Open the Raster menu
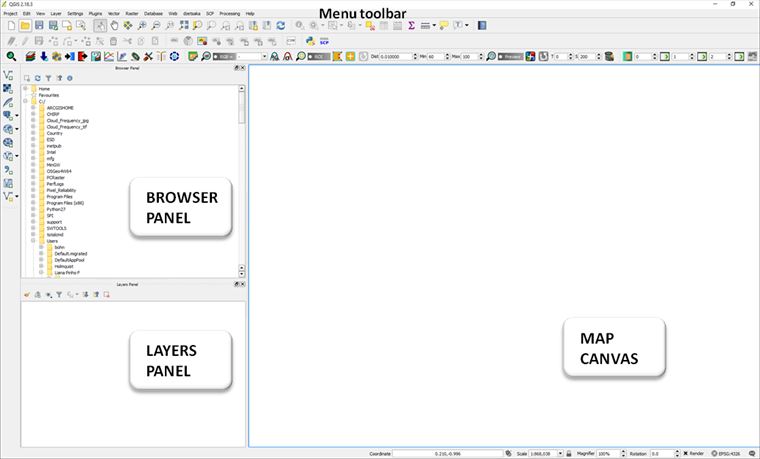Screen dimensions: 760x459 coord(131,13)
